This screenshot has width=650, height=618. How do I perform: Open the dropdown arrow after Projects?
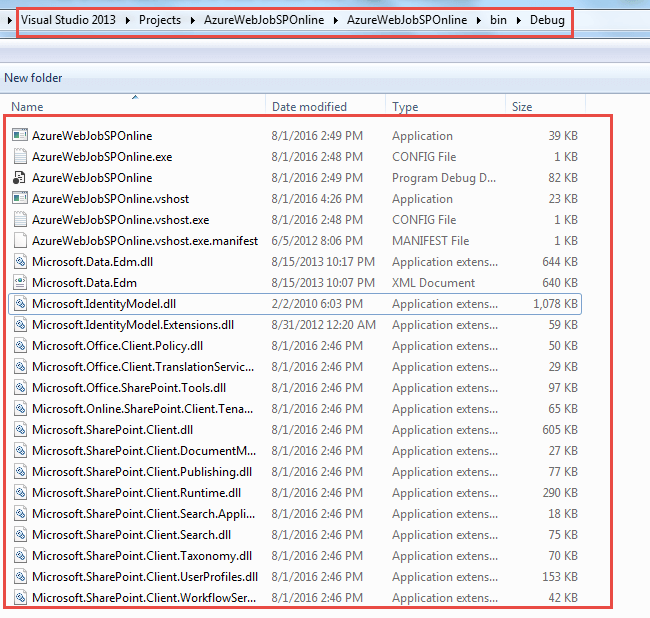click(193, 20)
